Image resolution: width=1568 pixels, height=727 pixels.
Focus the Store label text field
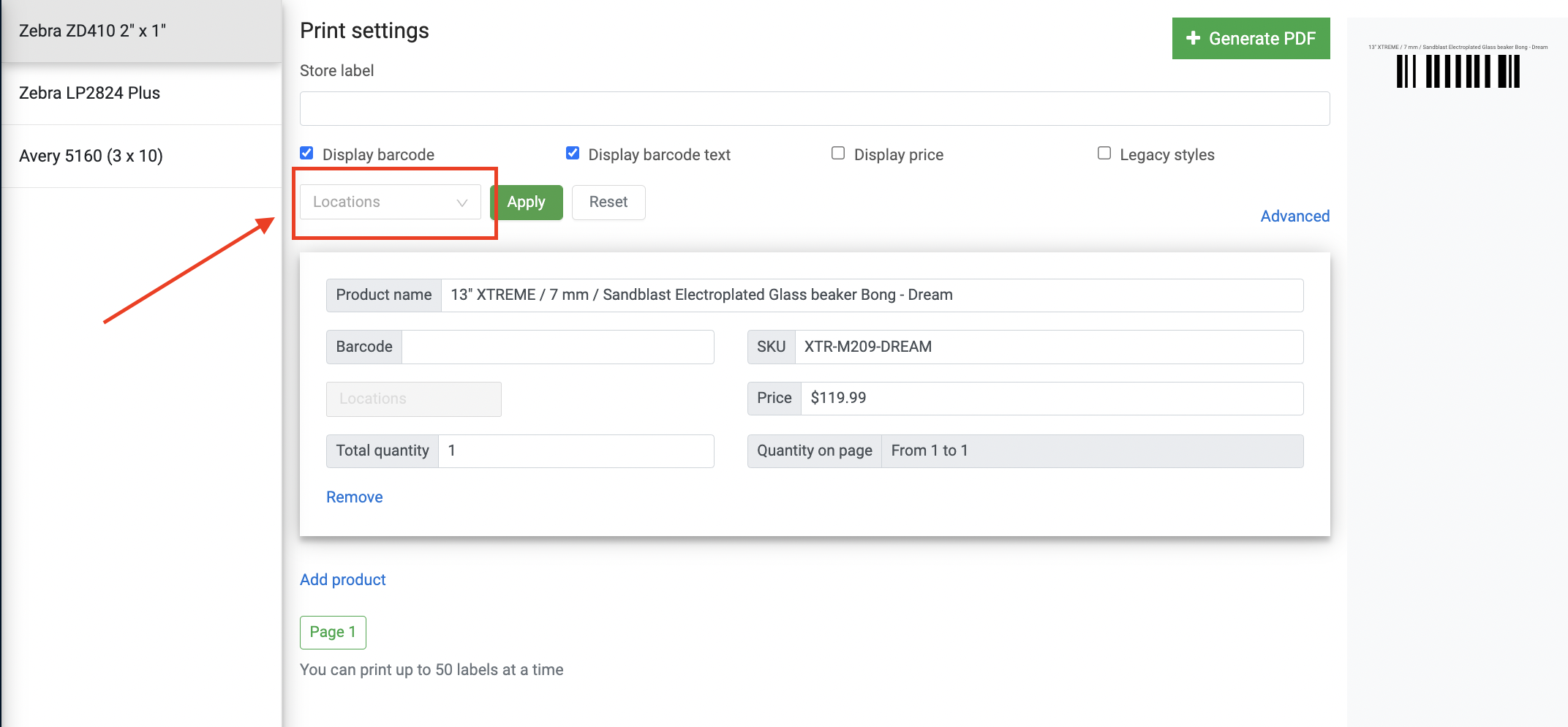pos(814,108)
